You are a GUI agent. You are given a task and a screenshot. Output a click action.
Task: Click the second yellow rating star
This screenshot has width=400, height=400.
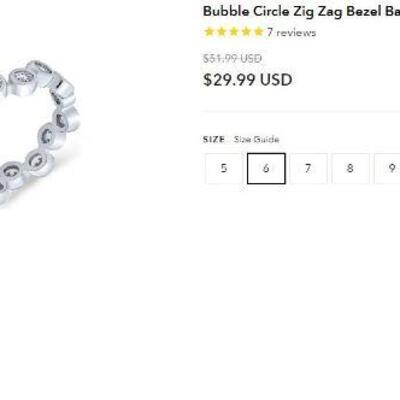click(x=221, y=32)
